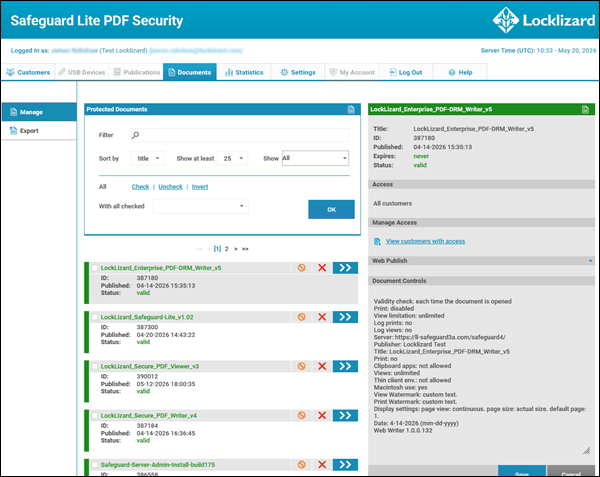Tick checkbox for LockLizard_Secure_PDF_Writer_v4
Screen dimensions: 600x477
95,415
